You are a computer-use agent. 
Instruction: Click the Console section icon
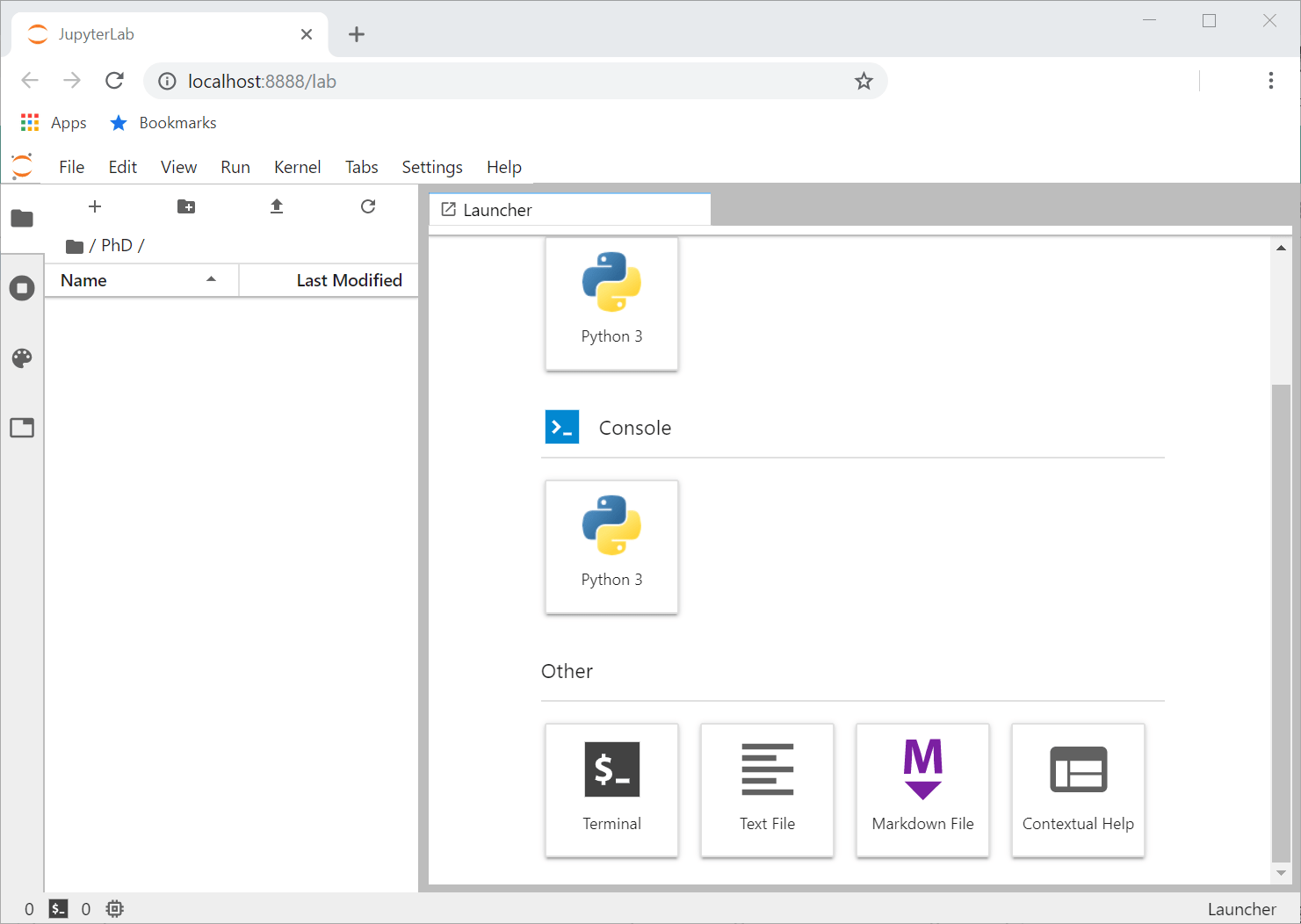[562, 427]
